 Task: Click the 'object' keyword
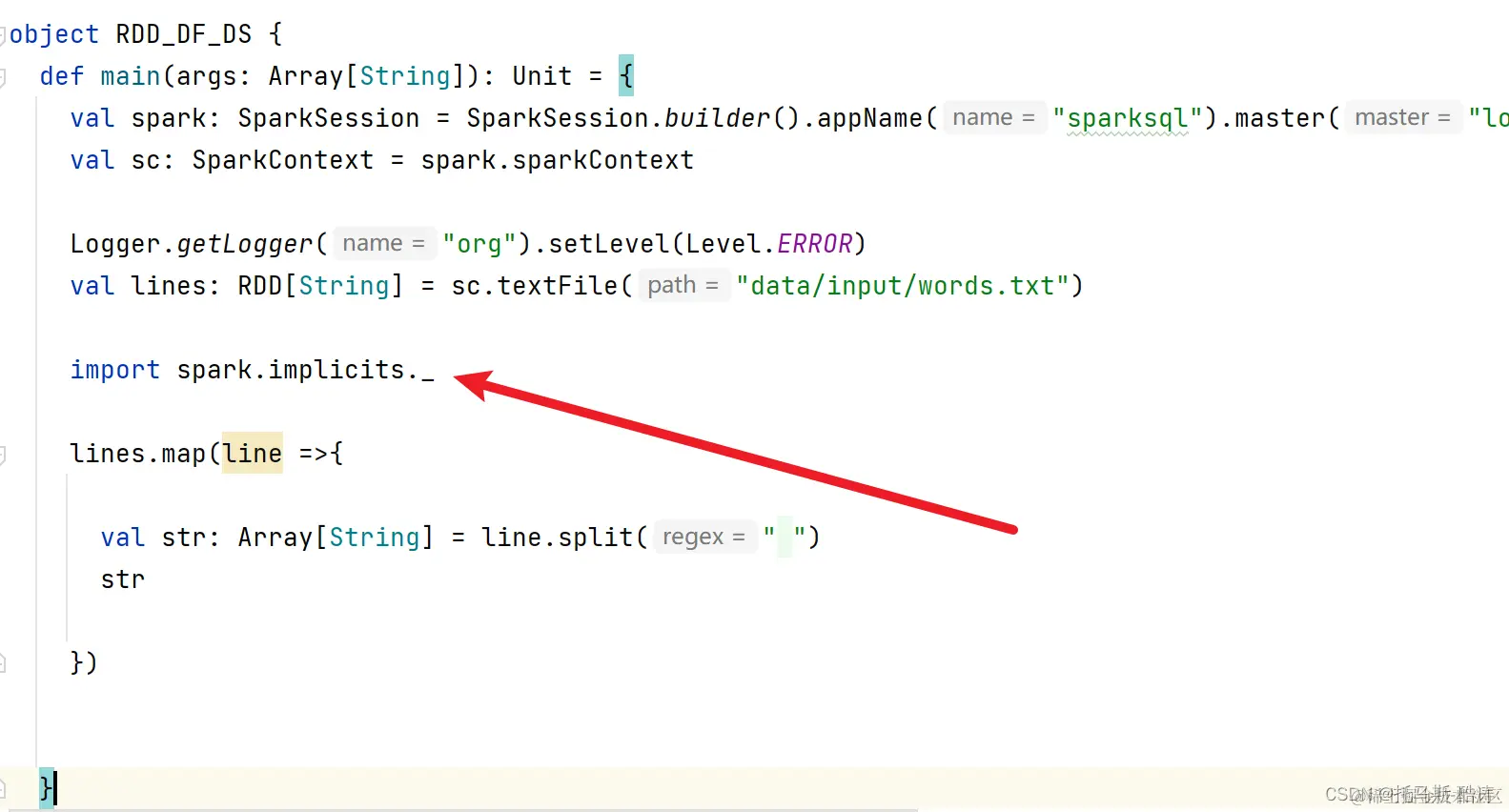pyautogui.click(x=54, y=34)
